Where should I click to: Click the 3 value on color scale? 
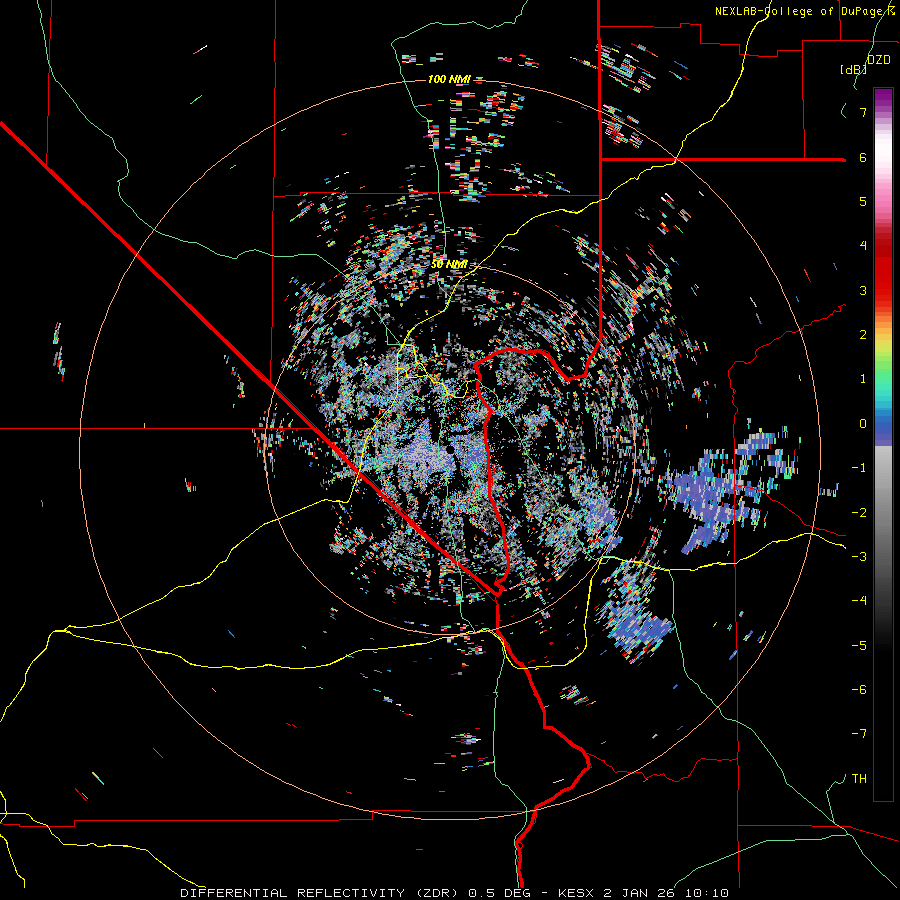[863, 290]
